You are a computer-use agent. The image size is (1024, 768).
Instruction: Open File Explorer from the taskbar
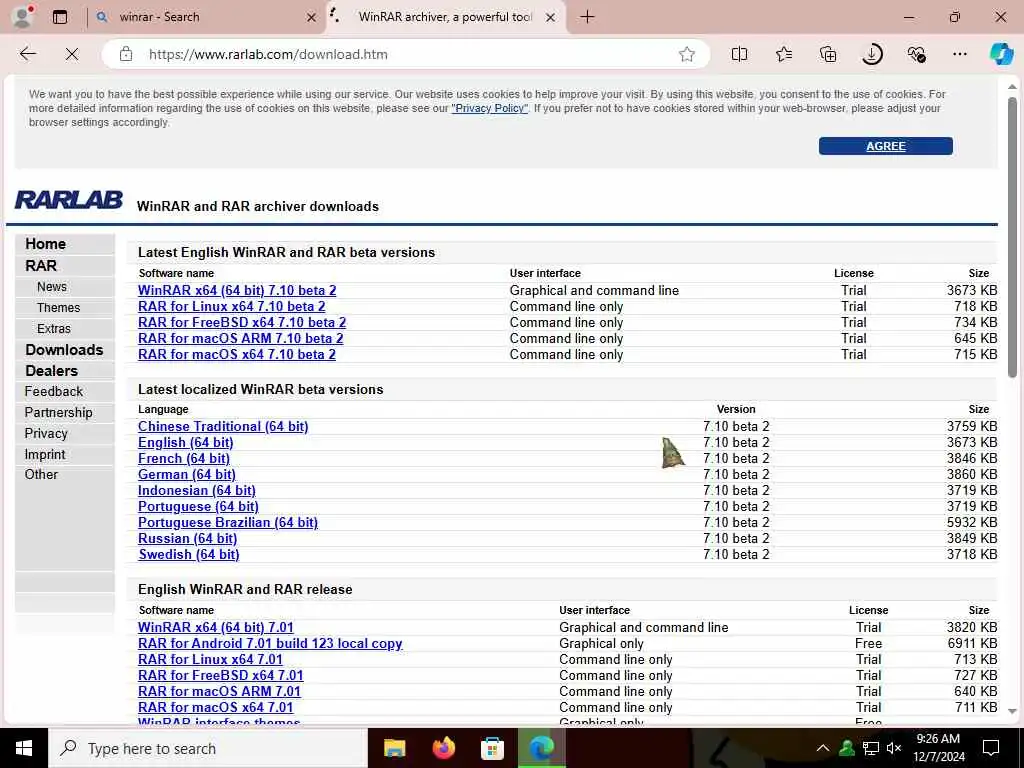coord(394,748)
